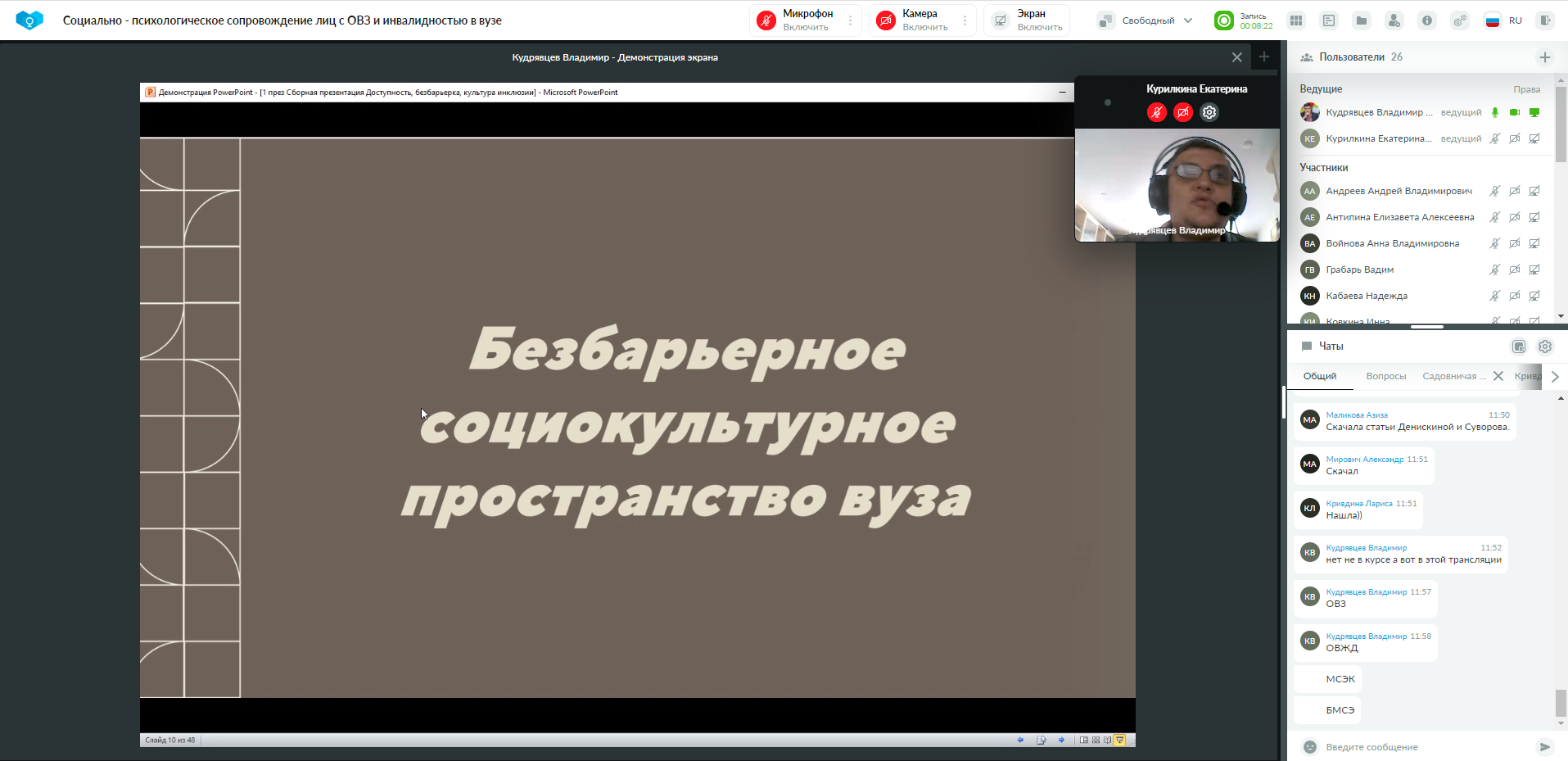Click the event info icon
Image resolution: width=1568 pixels, height=761 pixels.
coord(1427,20)
